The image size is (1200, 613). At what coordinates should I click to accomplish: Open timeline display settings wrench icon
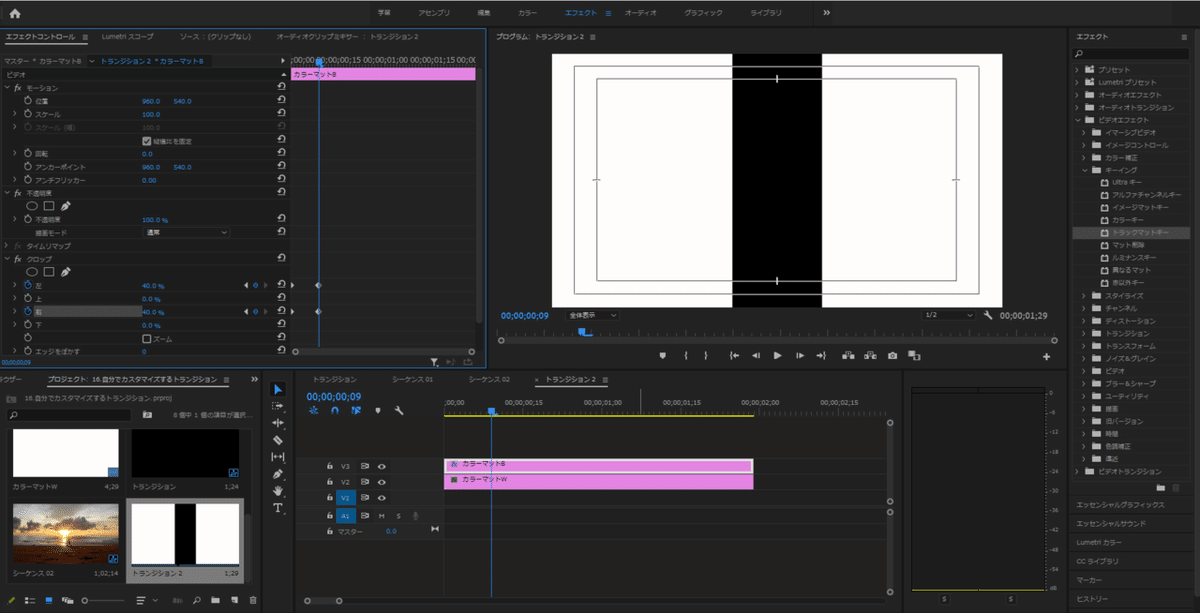pyautogui.click(x=399, y=410)
